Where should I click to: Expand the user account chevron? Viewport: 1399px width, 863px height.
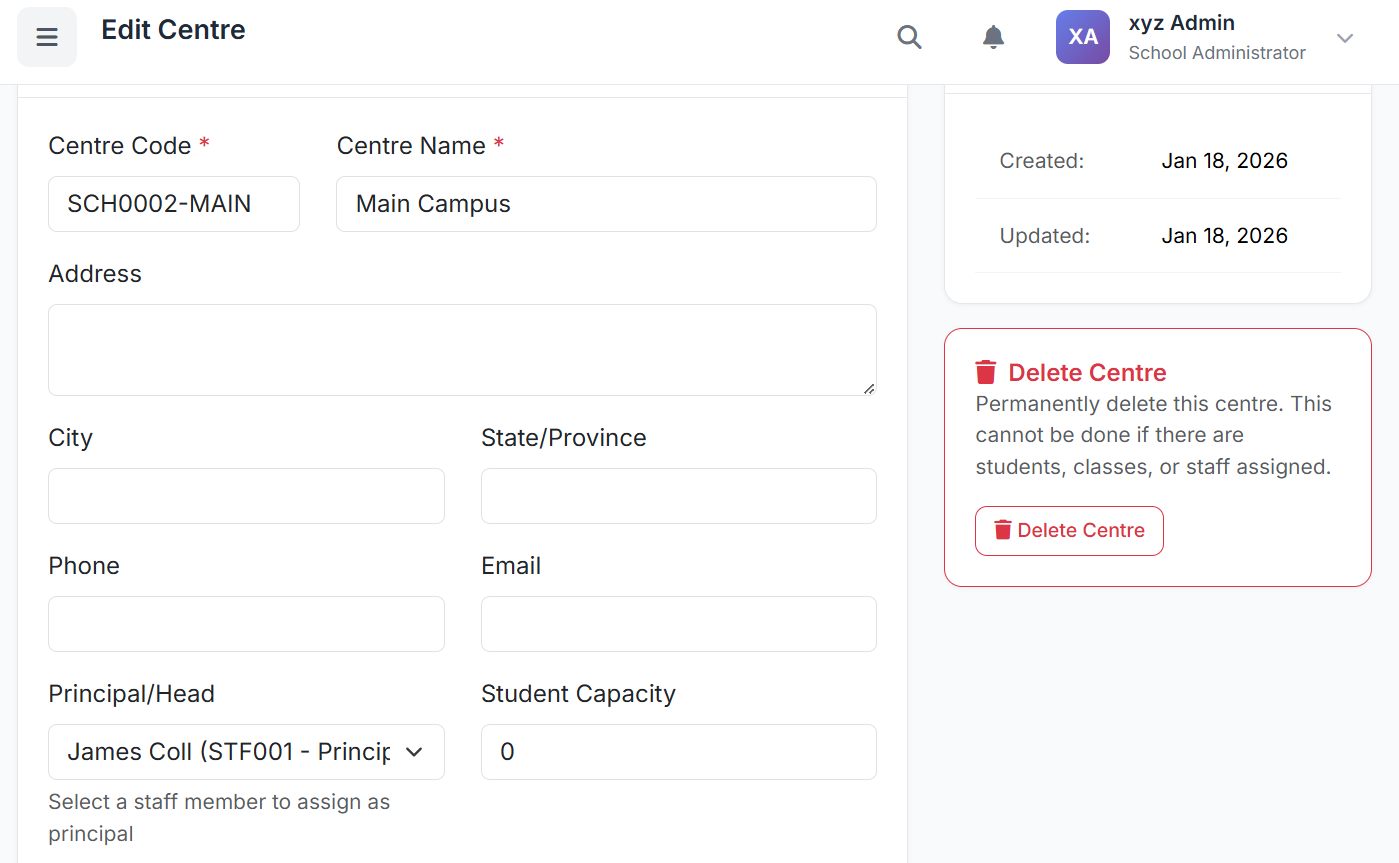1345,38
